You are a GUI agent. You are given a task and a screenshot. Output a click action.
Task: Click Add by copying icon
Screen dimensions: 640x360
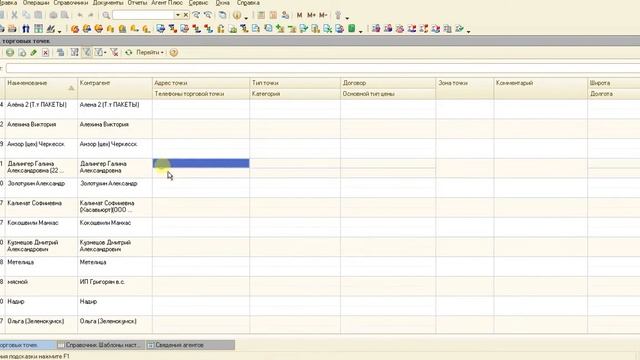tap(22, 53)
